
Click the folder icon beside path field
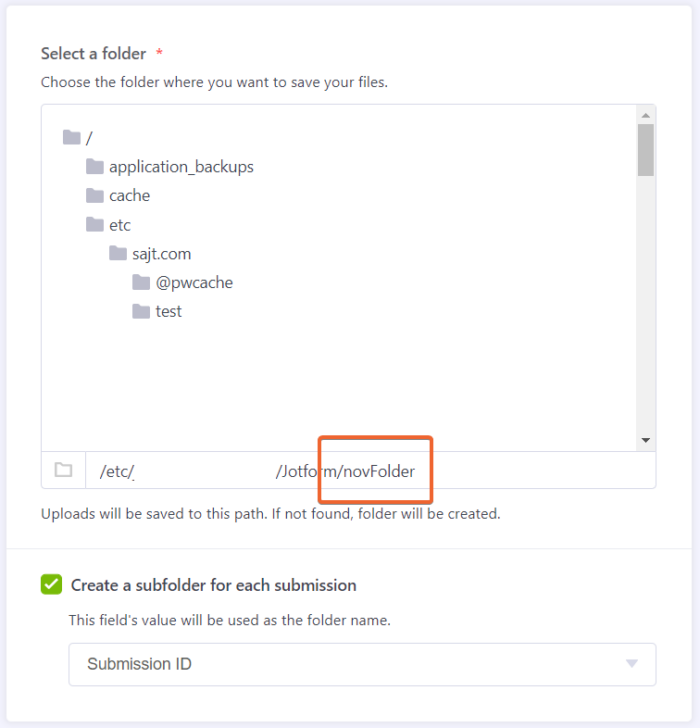pyautogui.click(x=63, y=470)
